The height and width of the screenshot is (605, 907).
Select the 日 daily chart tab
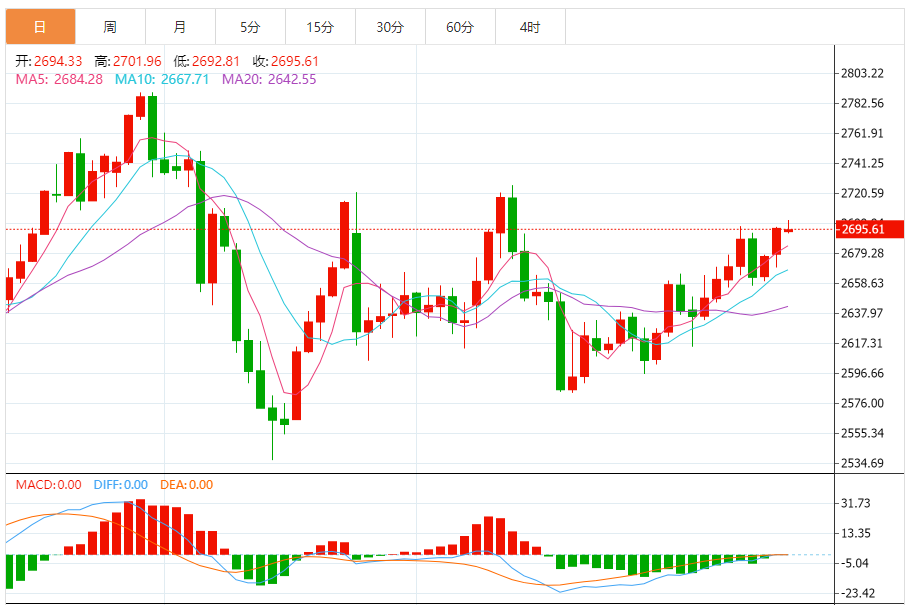tap(40, 27)
